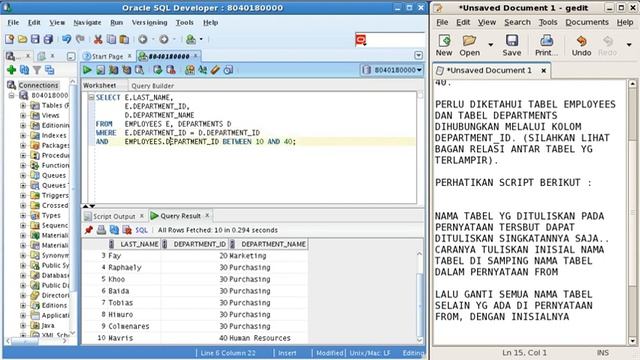Click the query result vertical scrollbar
Screen dimensions: 640x360
tap(419, 296)
